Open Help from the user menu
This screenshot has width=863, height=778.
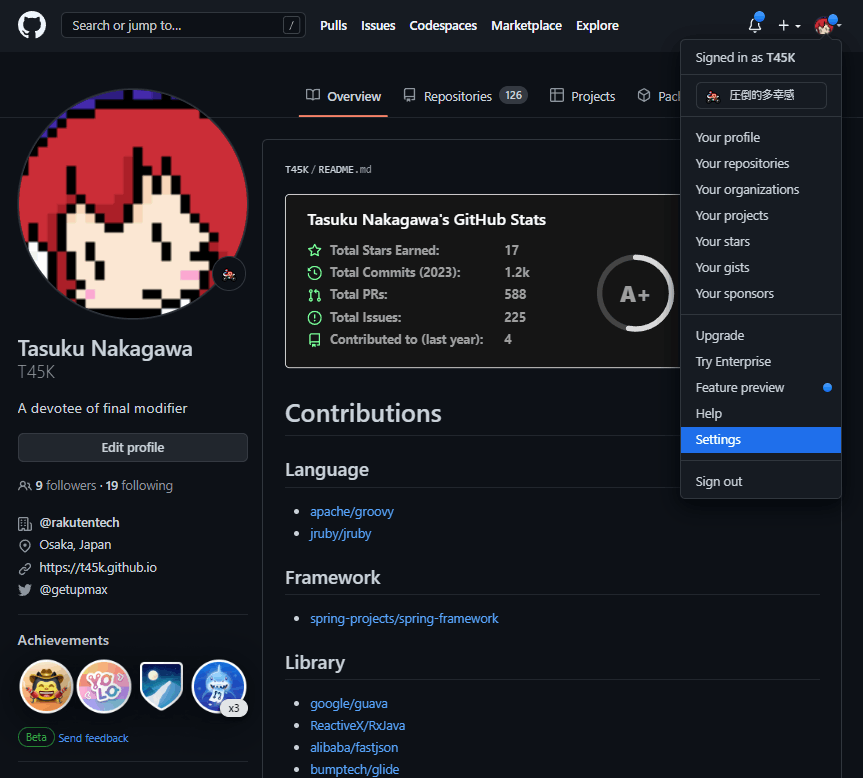point(761,414)
